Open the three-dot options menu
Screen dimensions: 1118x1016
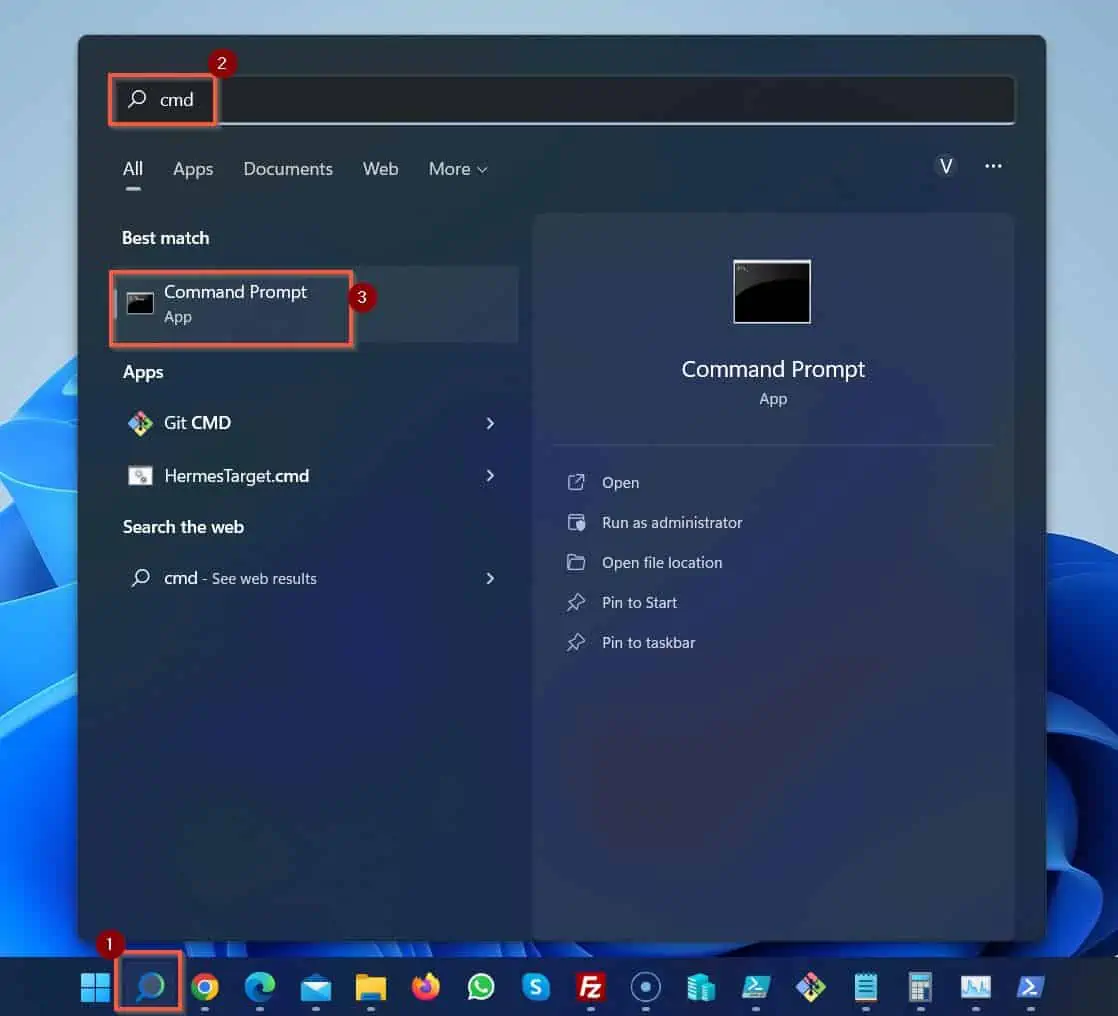point(993,166)
